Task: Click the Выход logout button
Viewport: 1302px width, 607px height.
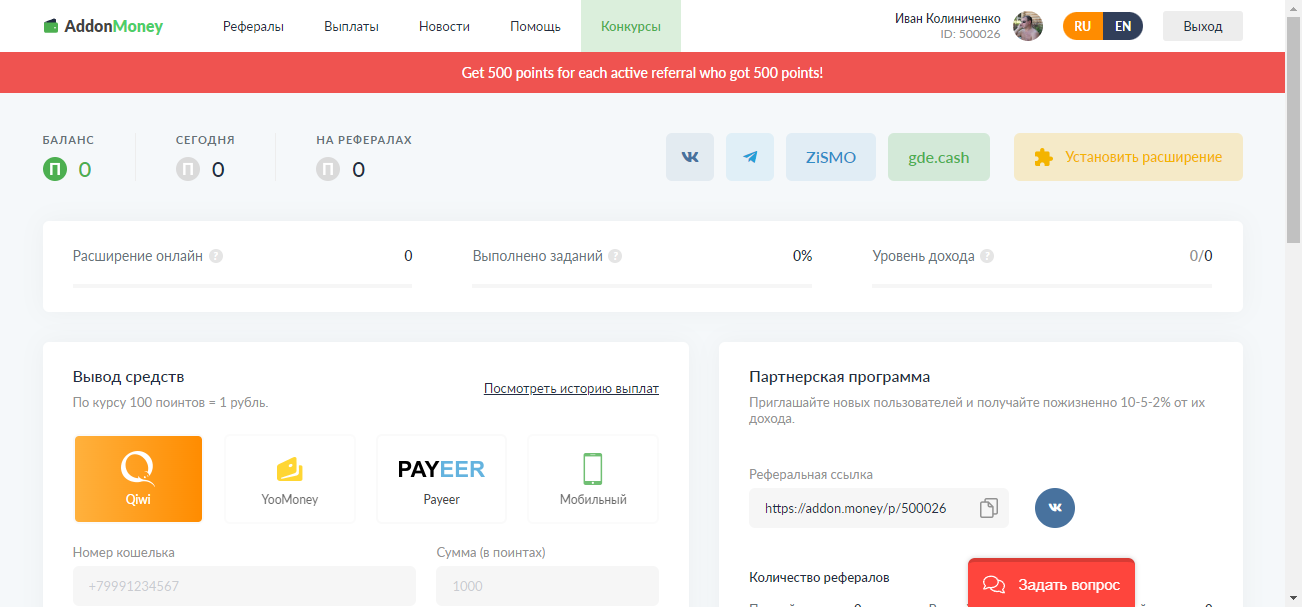Action: click(1203, 26)
